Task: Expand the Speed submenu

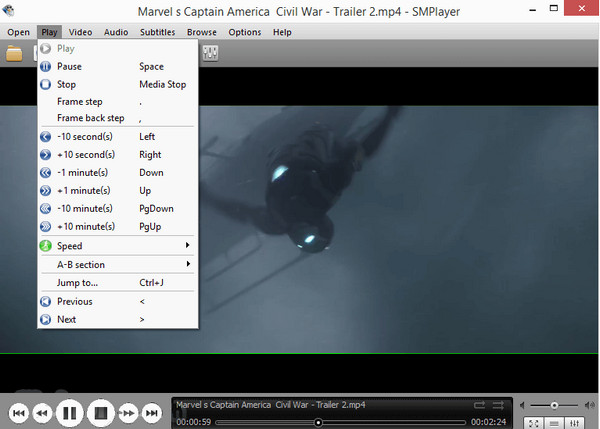Action: (x=118, y=246)
